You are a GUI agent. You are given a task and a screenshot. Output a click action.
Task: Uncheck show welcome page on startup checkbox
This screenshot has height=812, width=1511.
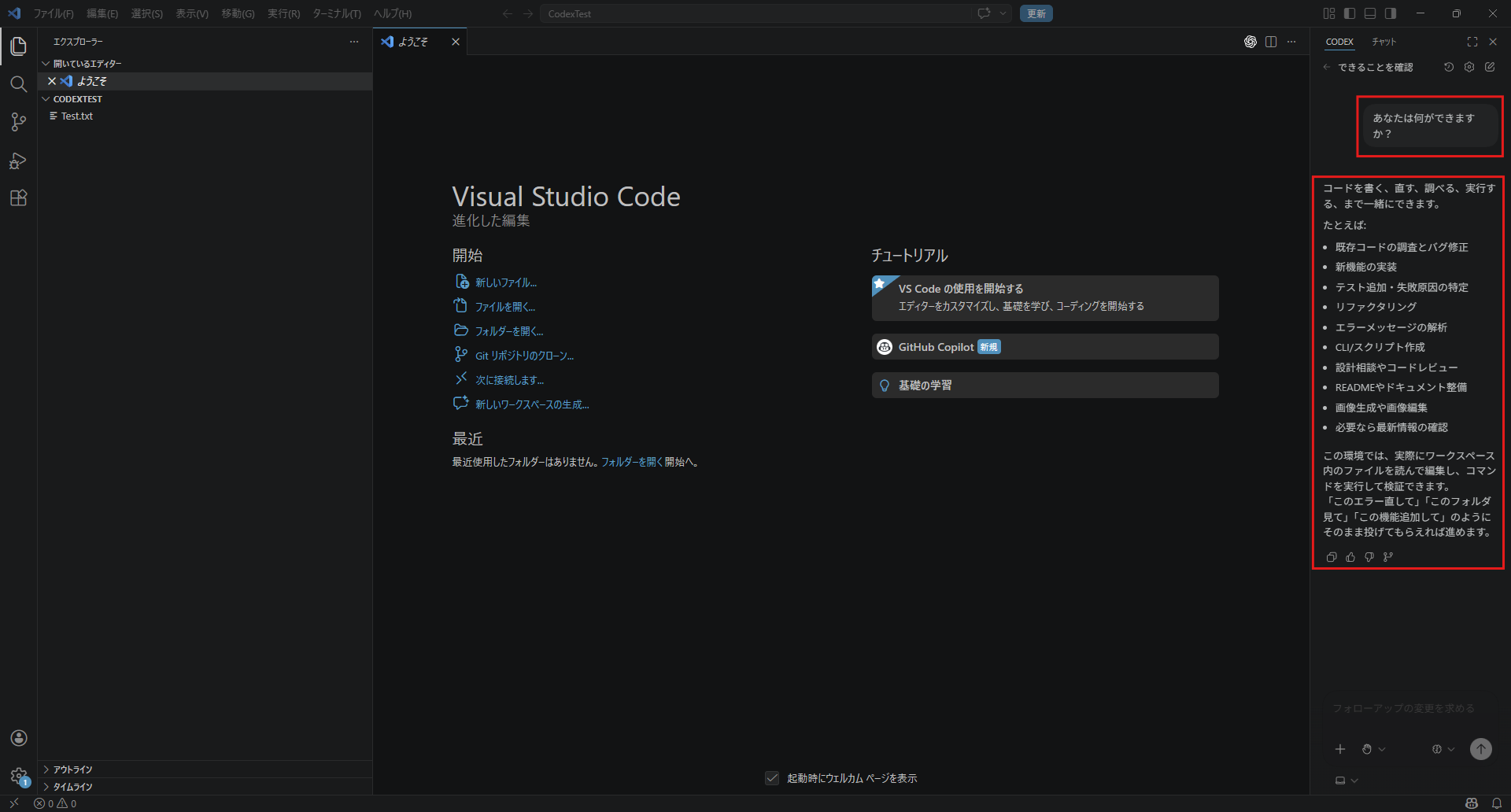772,778
